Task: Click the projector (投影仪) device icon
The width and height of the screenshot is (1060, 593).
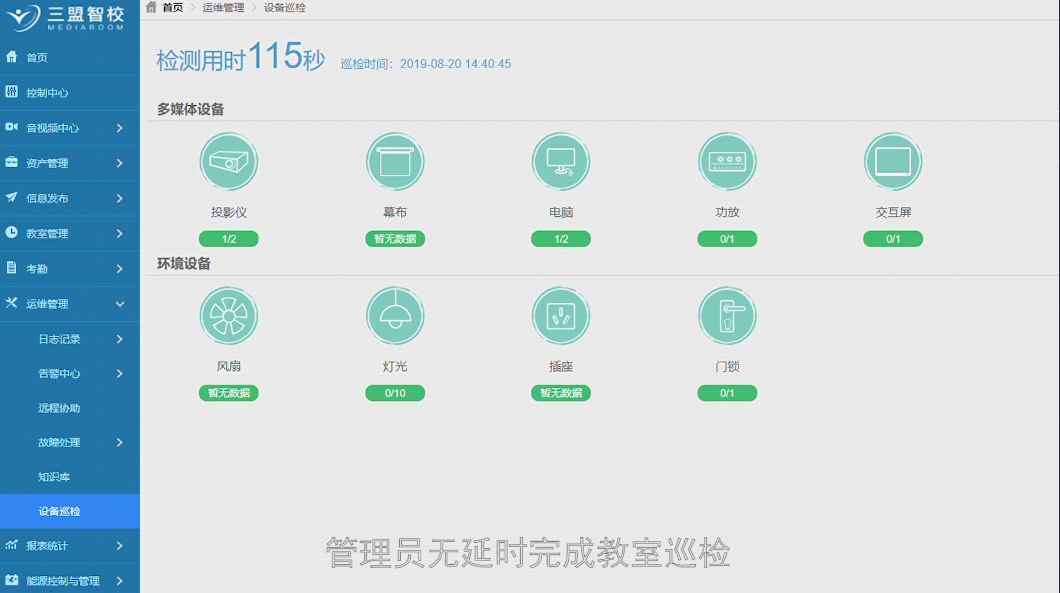Action: click(229, 162)
